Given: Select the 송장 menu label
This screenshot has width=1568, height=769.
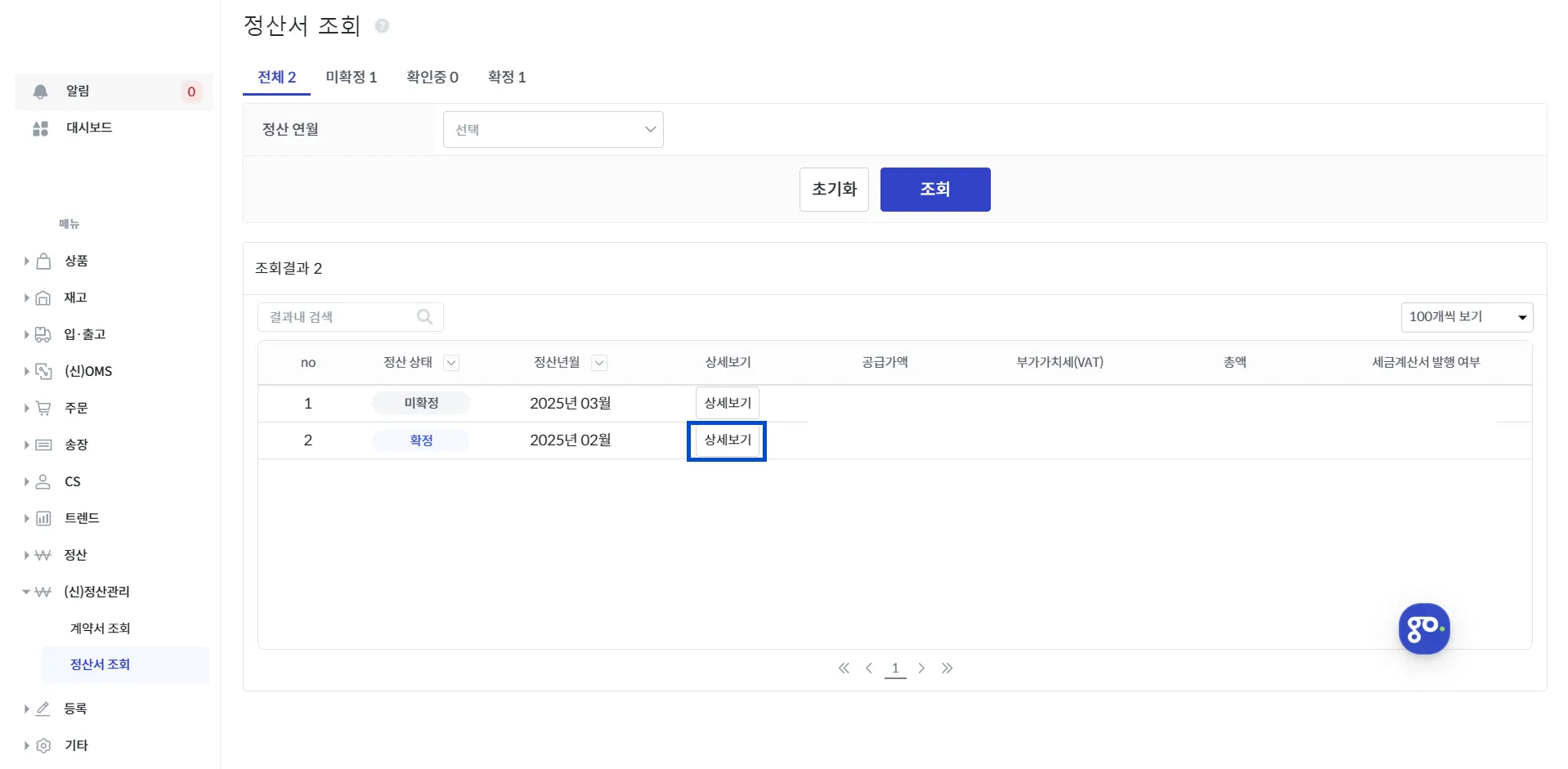Looking at the screenshot, I should tap(76, 445).
